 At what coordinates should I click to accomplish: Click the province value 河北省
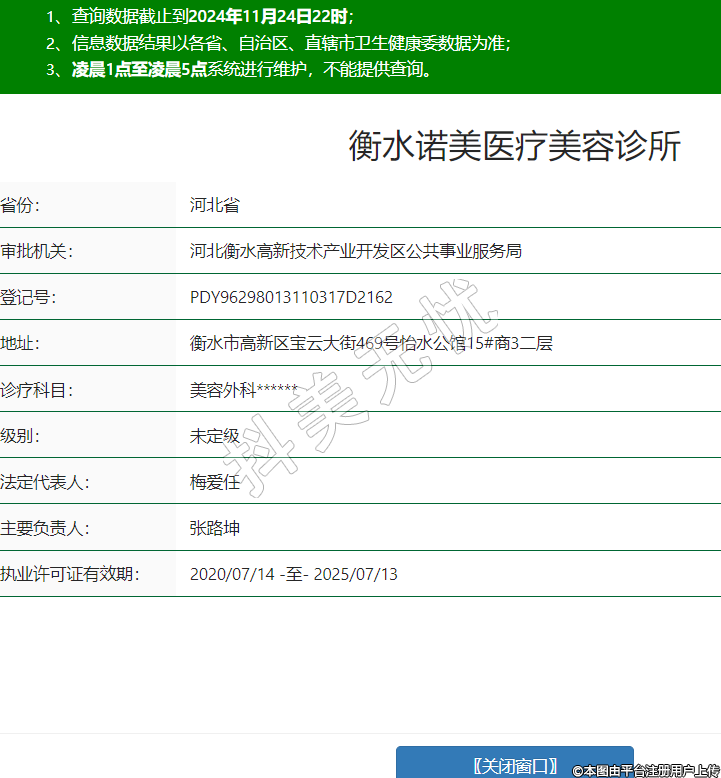coord(215,205)
